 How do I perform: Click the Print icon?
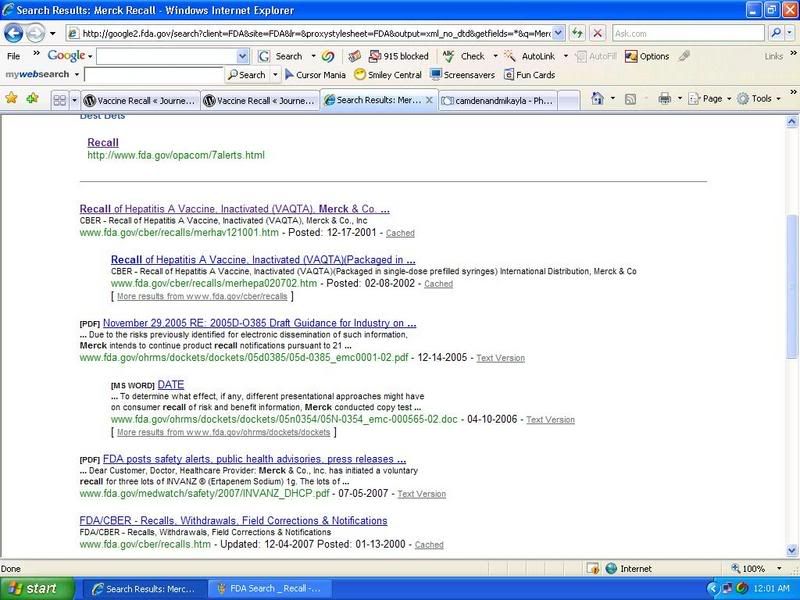[x=664, y=98]
